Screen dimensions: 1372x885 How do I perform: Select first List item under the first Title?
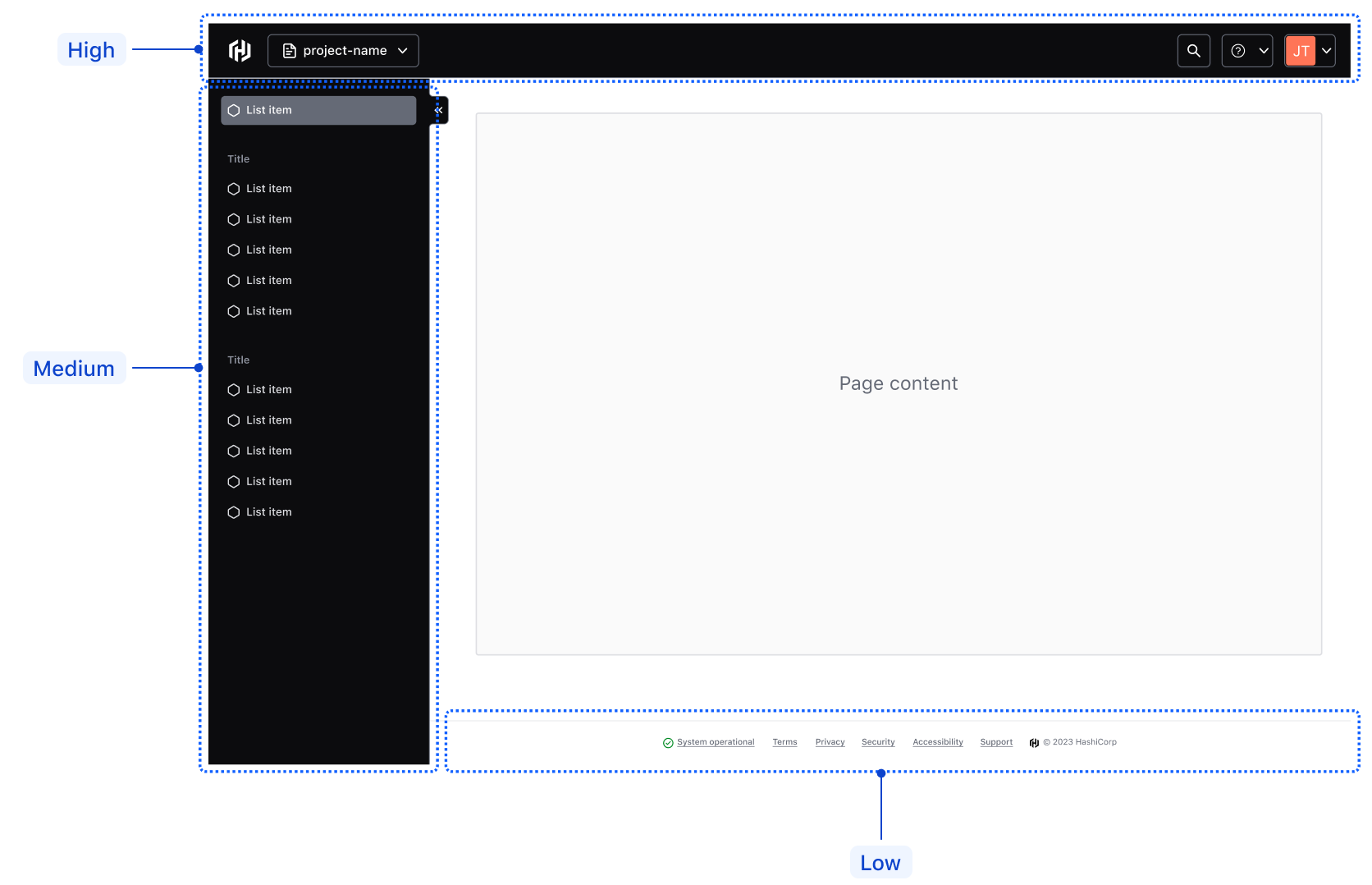[269, 189]
